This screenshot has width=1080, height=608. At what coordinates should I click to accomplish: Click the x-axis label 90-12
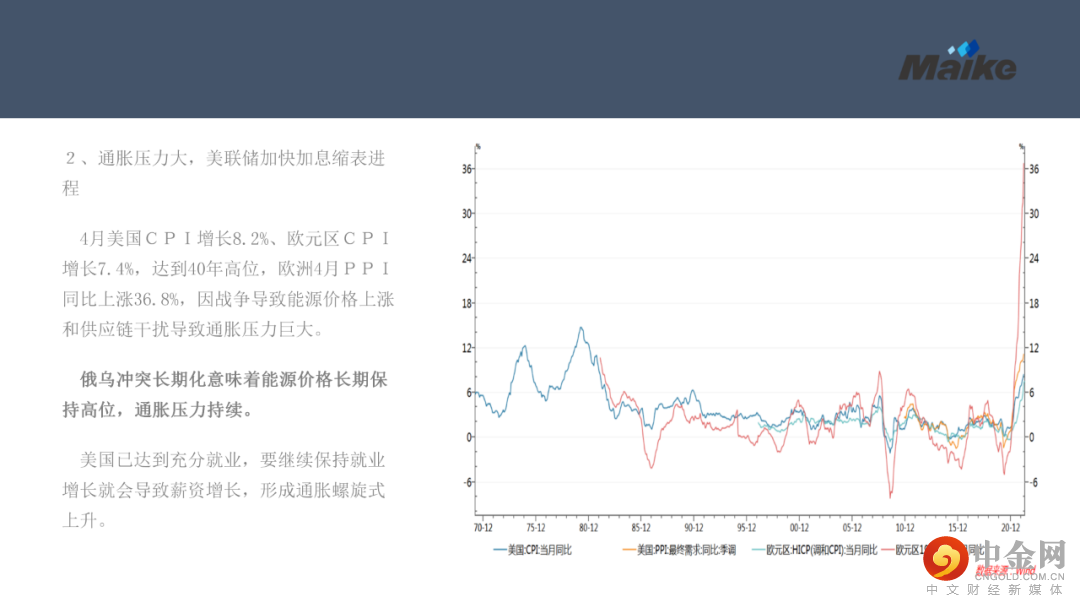pos(694,528)
